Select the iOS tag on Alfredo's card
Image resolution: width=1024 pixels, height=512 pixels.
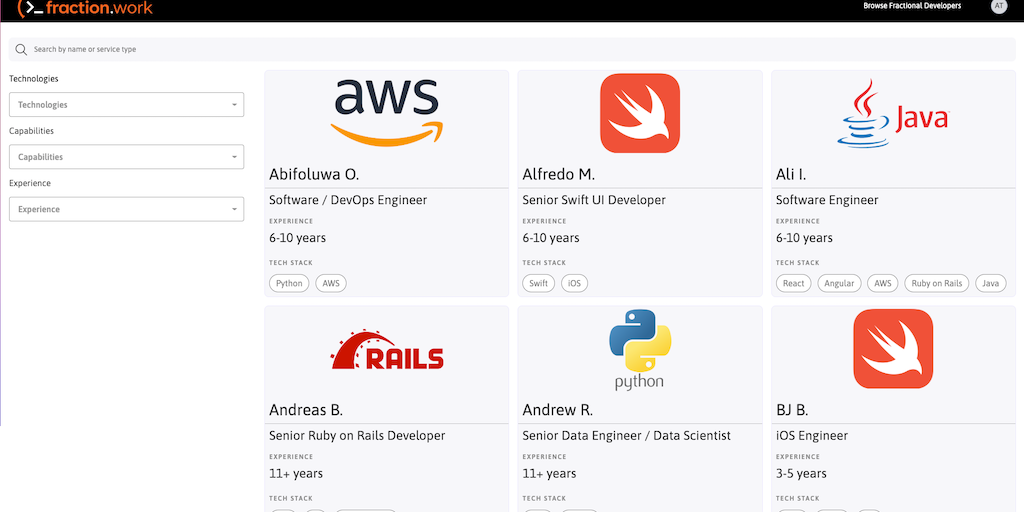[x=575, y=283]
